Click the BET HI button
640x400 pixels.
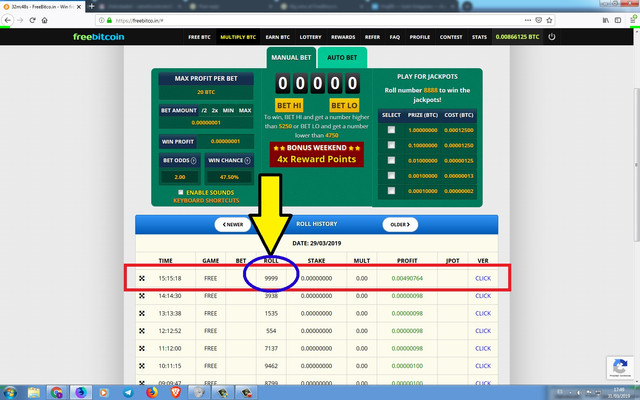click(289, 105)
